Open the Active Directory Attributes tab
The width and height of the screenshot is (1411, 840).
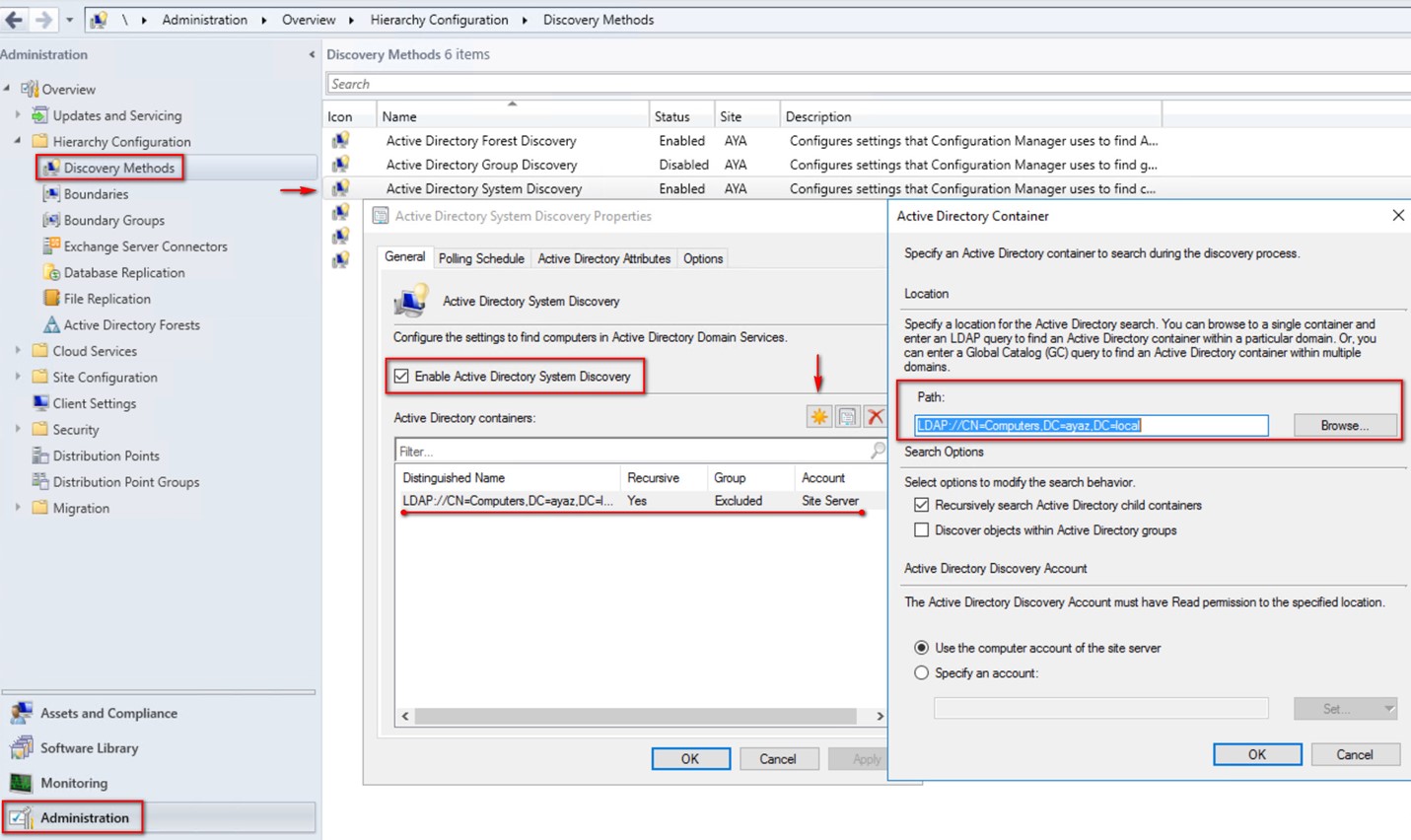[603, 258]
